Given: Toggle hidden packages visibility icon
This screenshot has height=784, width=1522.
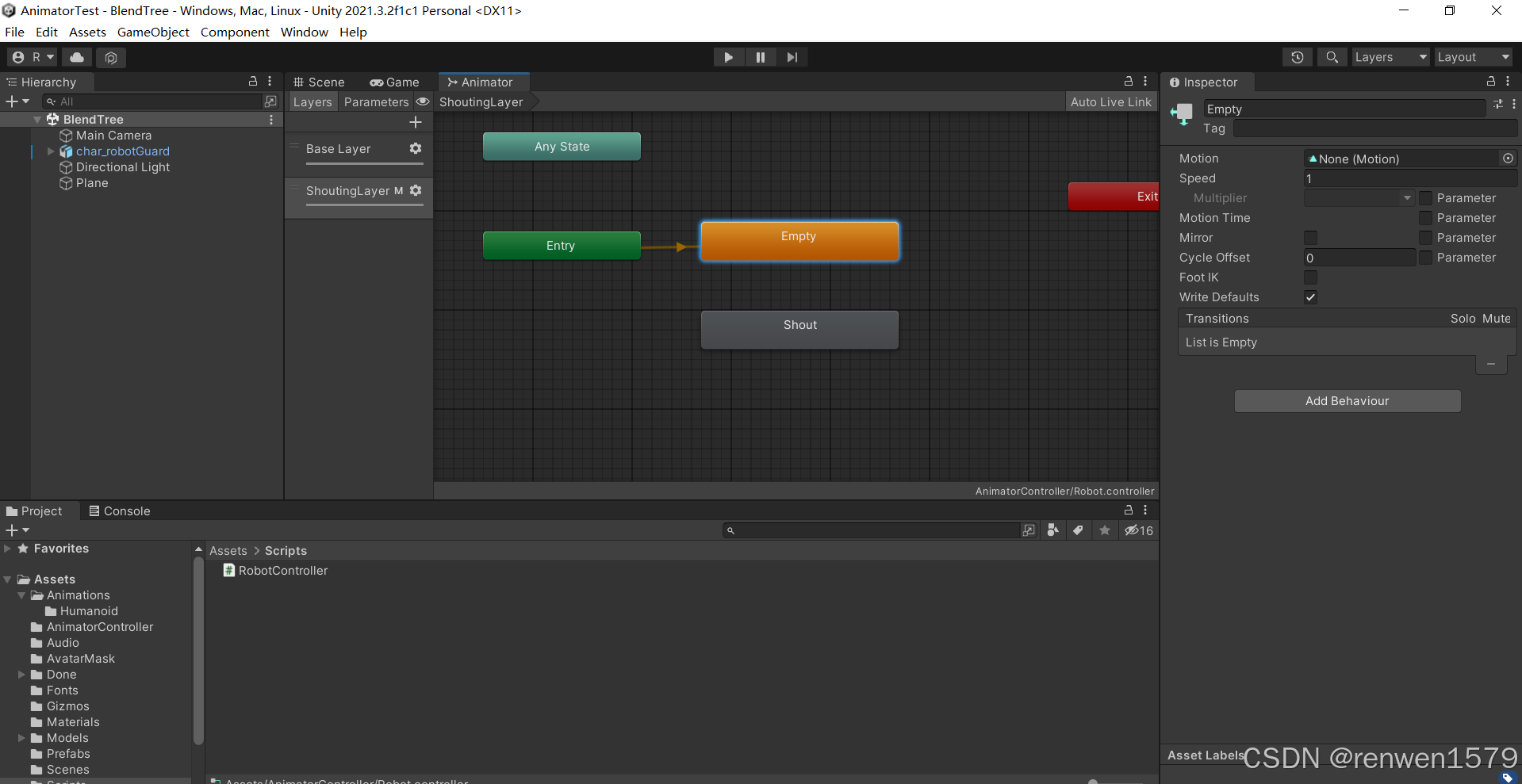Looking at the screenshot, I should 1139,530.
